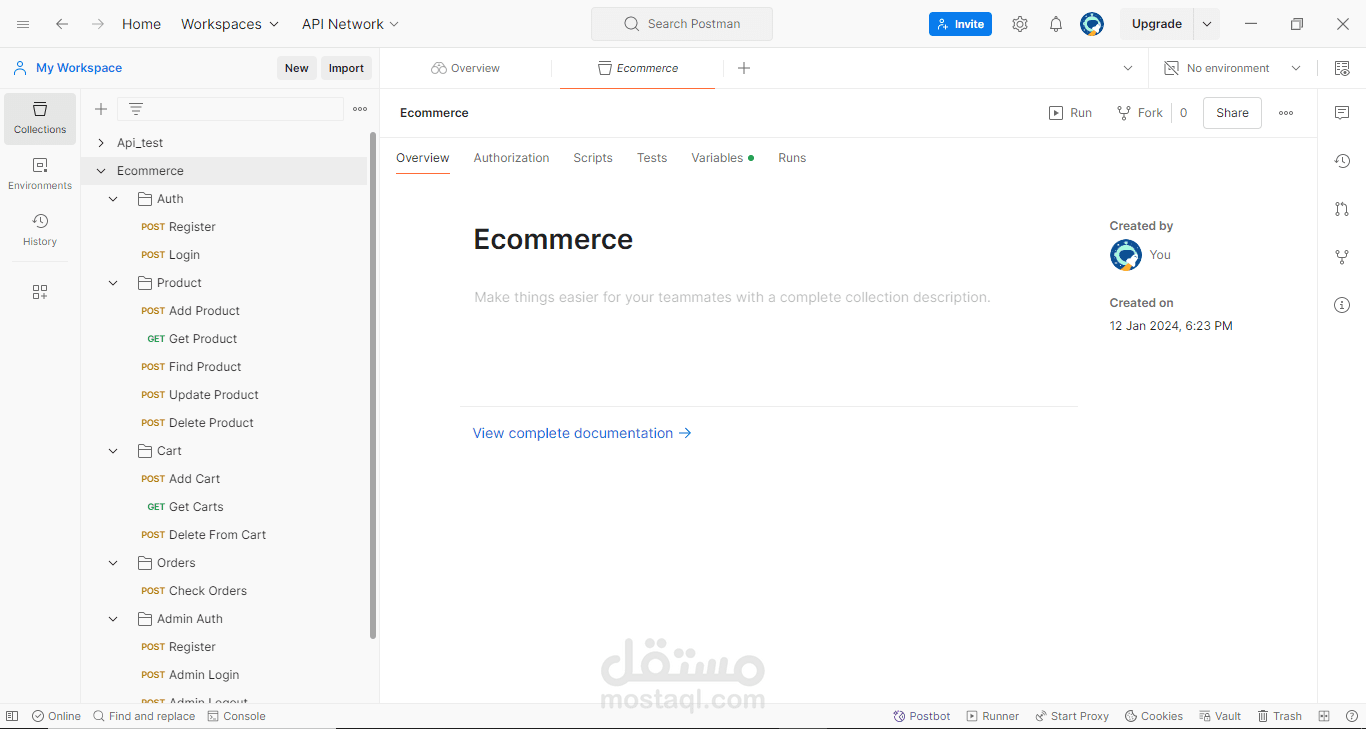Open a new tab with plus icon
Screen dimensions: 1366x729
744,68
